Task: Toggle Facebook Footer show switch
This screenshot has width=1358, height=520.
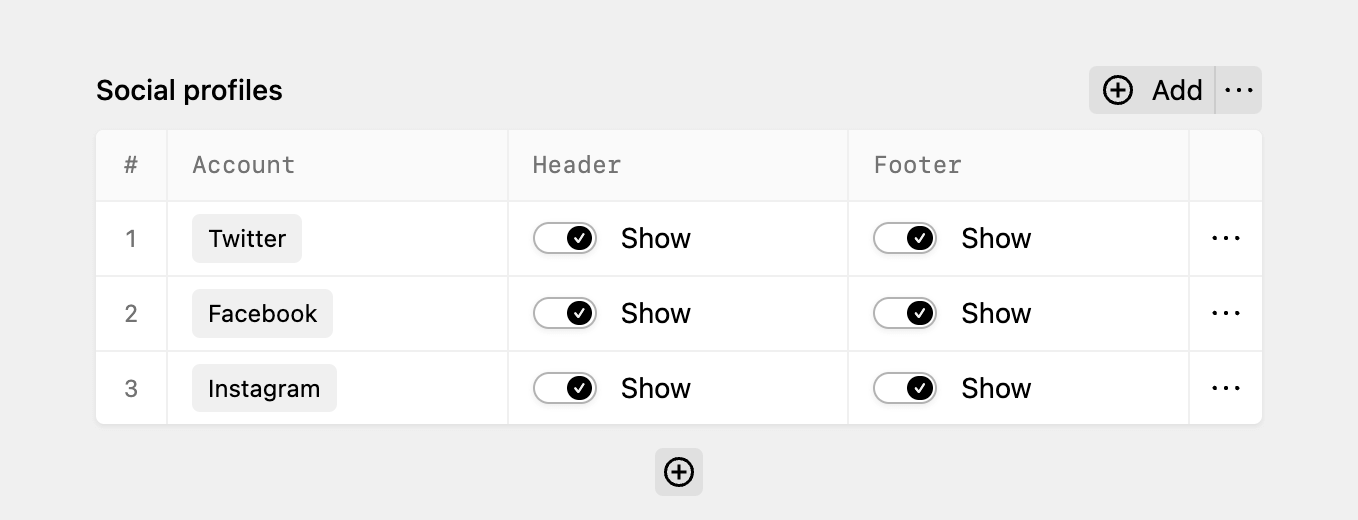Action: pyautogui.click(x=905, y=313)
